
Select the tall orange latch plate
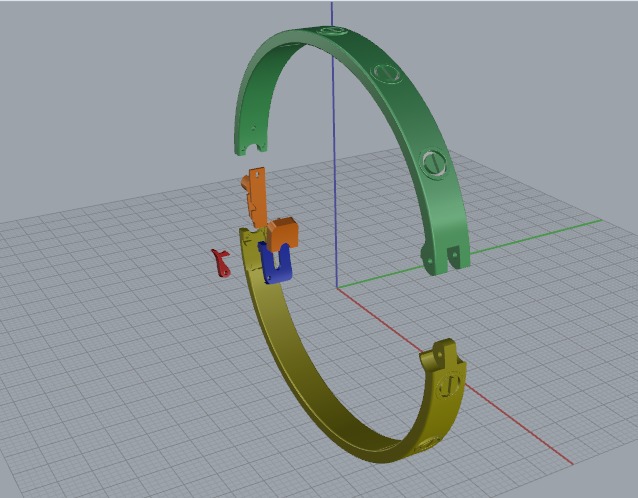(258, 195)
